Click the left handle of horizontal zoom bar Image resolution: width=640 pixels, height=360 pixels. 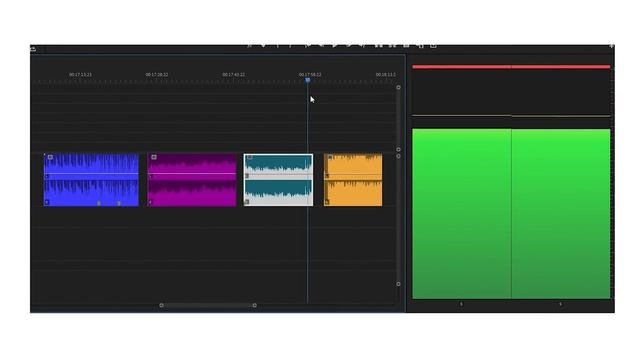[161, 305]
